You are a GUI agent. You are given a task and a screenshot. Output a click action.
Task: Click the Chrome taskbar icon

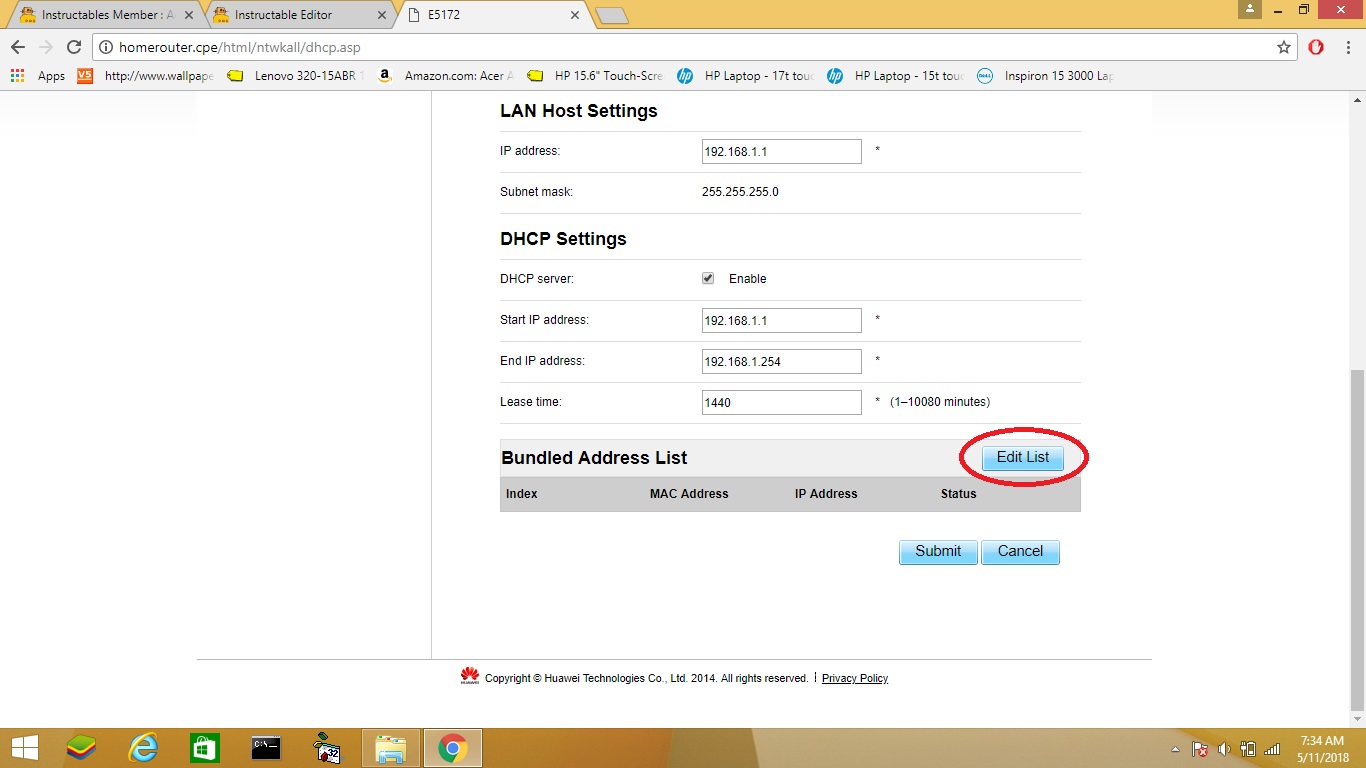(453, 748)
